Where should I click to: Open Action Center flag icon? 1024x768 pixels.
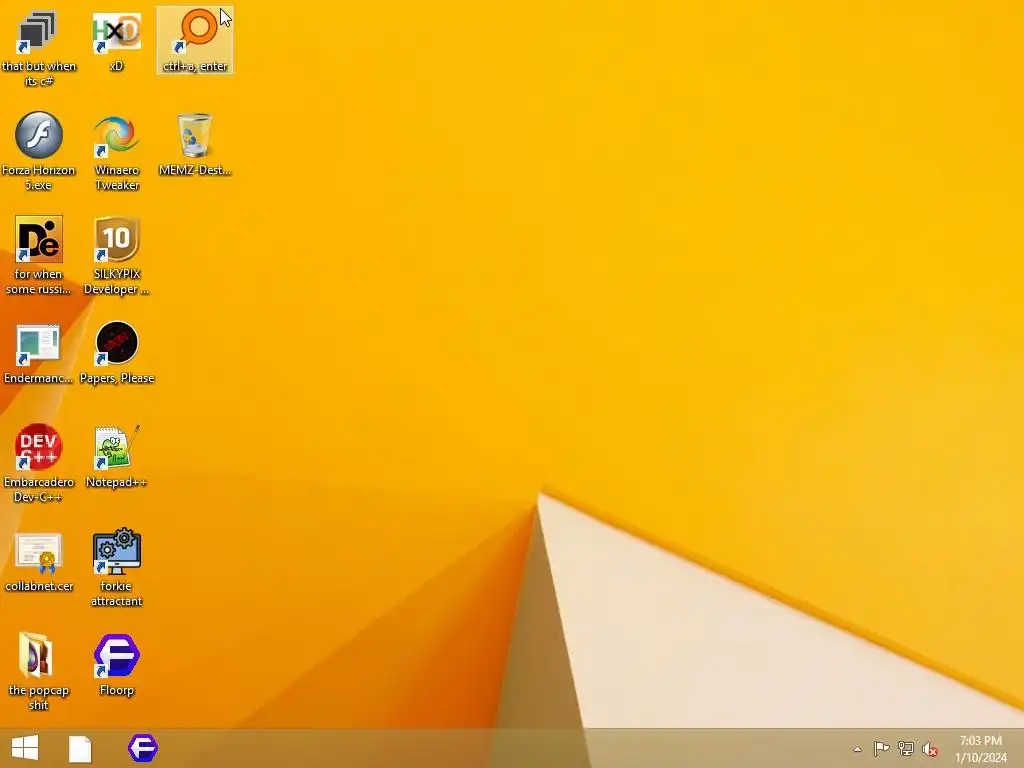point(881,748)
